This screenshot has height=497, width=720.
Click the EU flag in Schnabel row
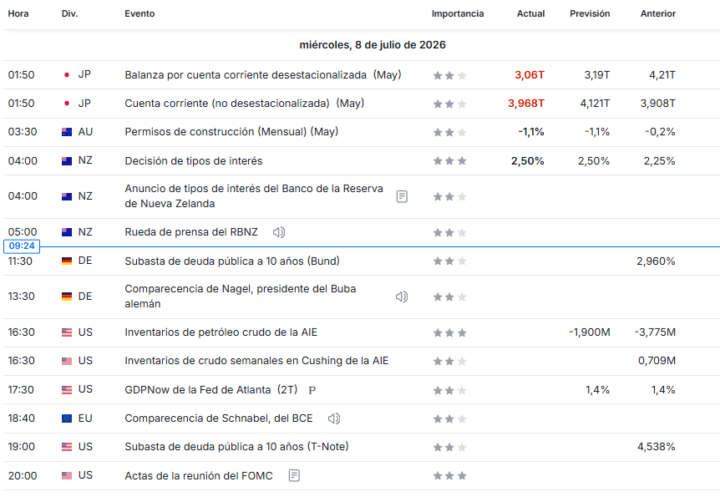tap(67, 418)
